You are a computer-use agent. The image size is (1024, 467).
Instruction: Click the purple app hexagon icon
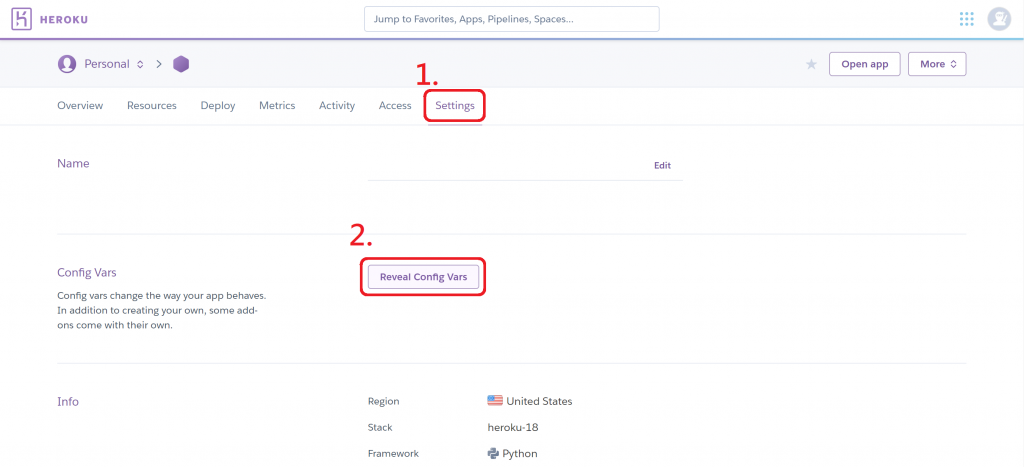(x=181, y=64)
